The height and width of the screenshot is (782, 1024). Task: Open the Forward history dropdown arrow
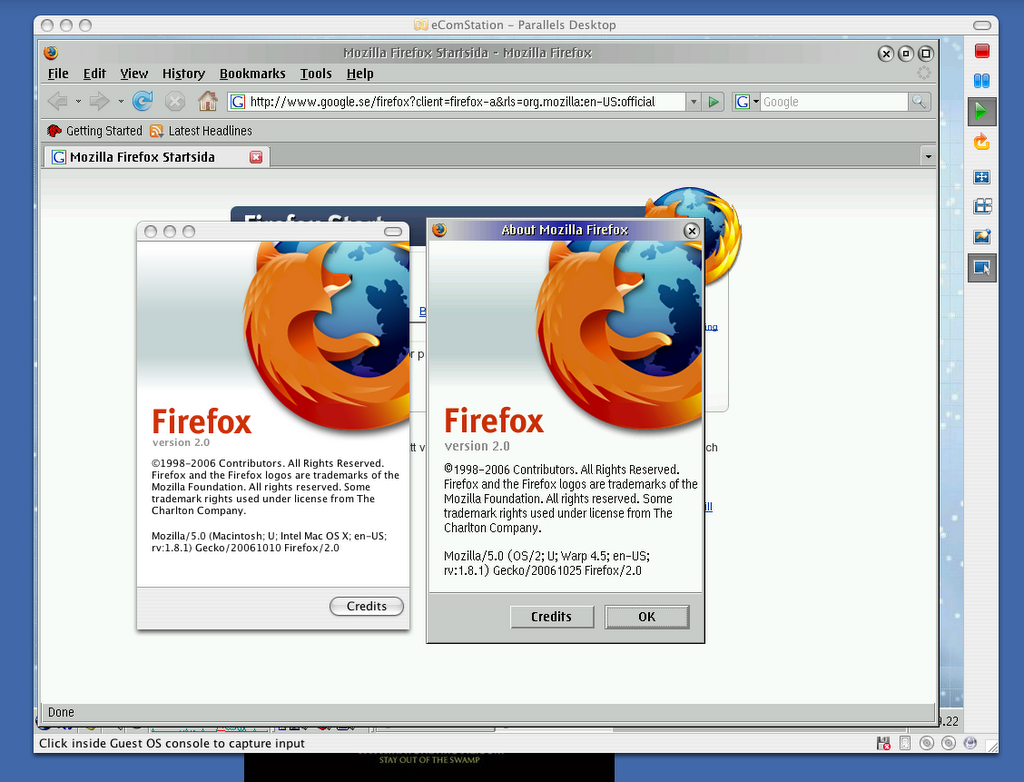coord(121,102)
